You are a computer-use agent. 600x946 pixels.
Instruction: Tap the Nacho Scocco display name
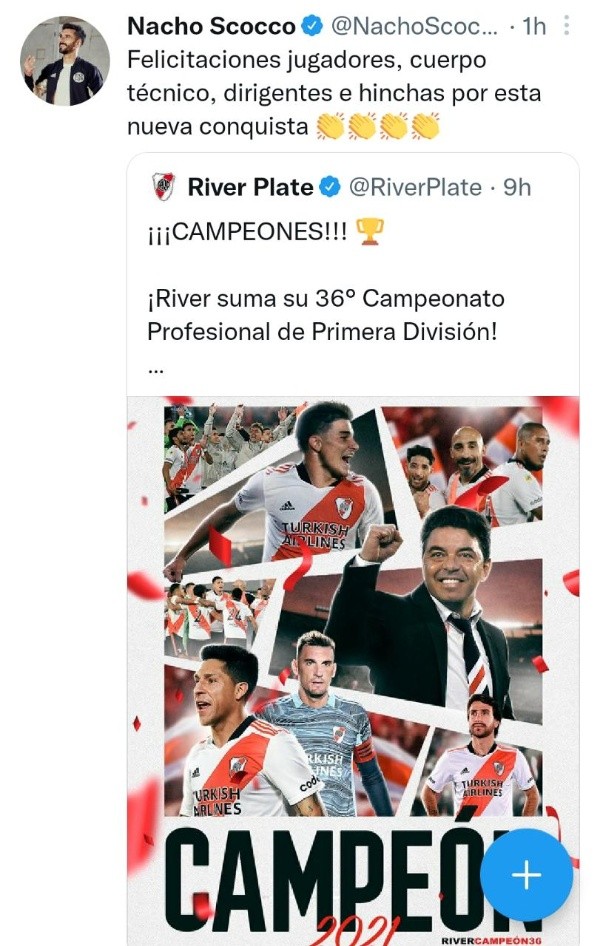tap(211, 27)
